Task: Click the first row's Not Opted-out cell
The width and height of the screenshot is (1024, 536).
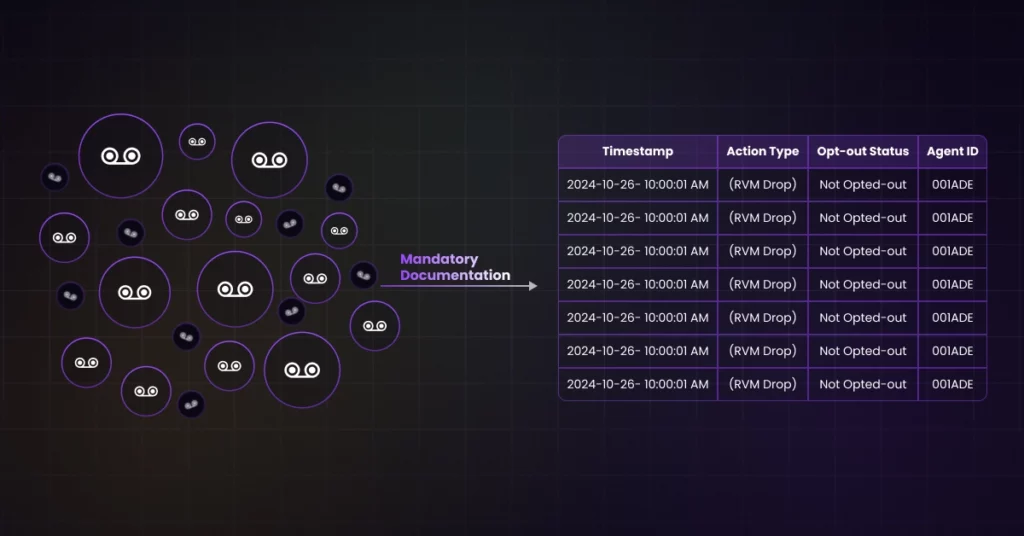Action: click(x=863, y=185)
